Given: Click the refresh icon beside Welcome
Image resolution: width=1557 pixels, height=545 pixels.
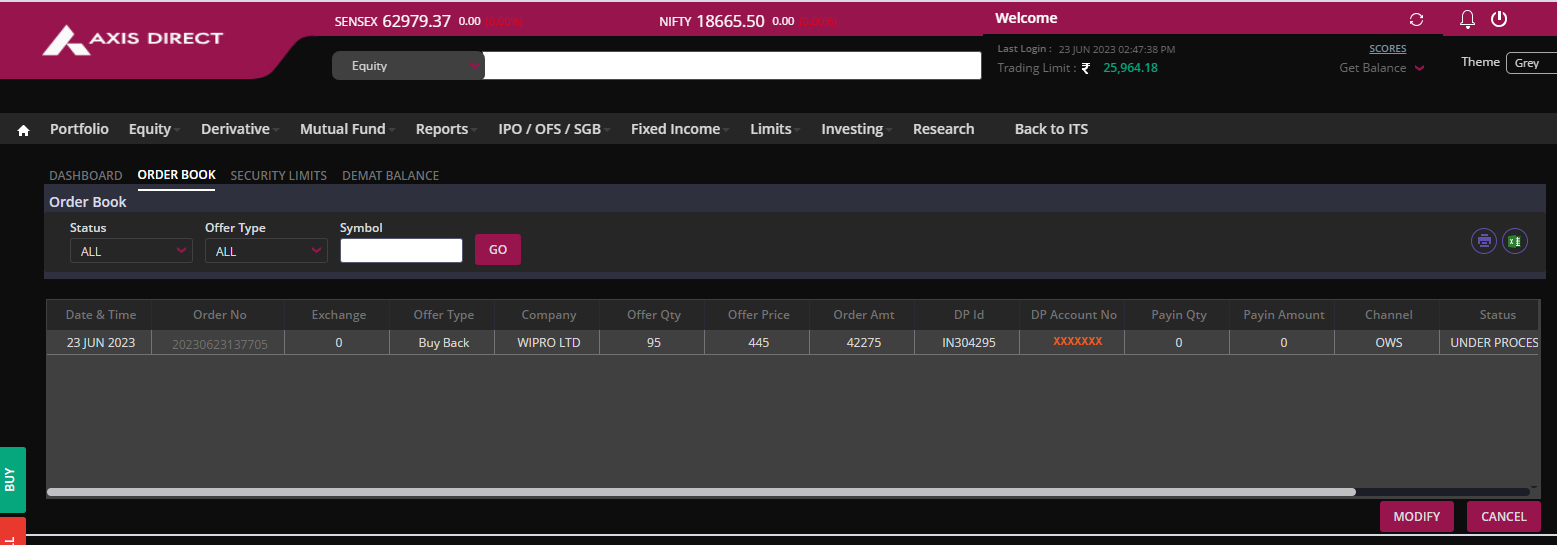Looking at the screenshot, I should click(1416, 20).
